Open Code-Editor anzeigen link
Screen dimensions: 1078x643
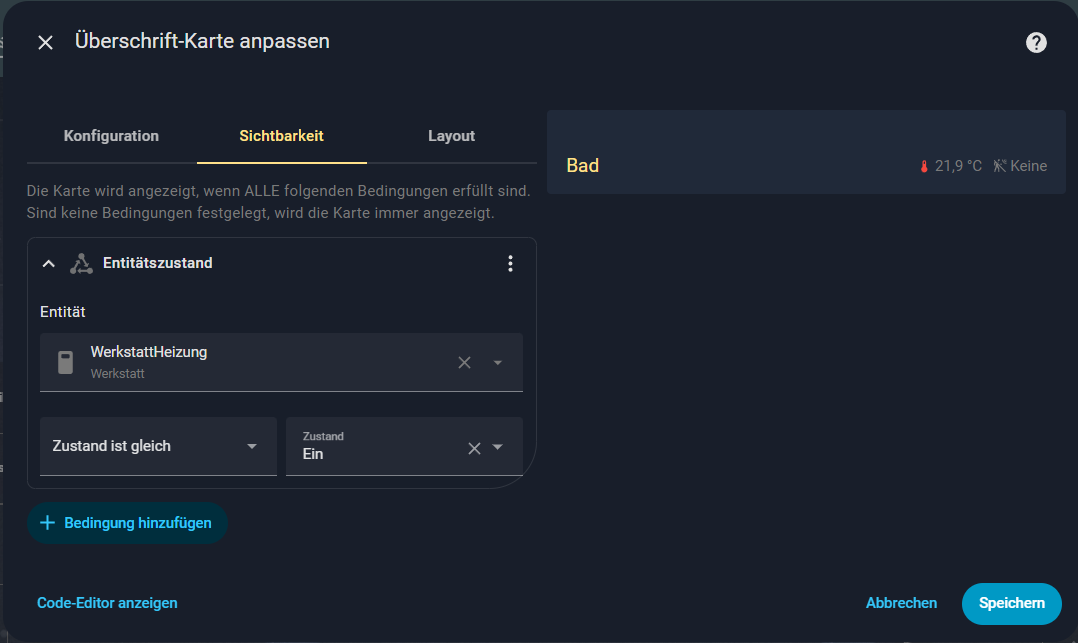107,603
